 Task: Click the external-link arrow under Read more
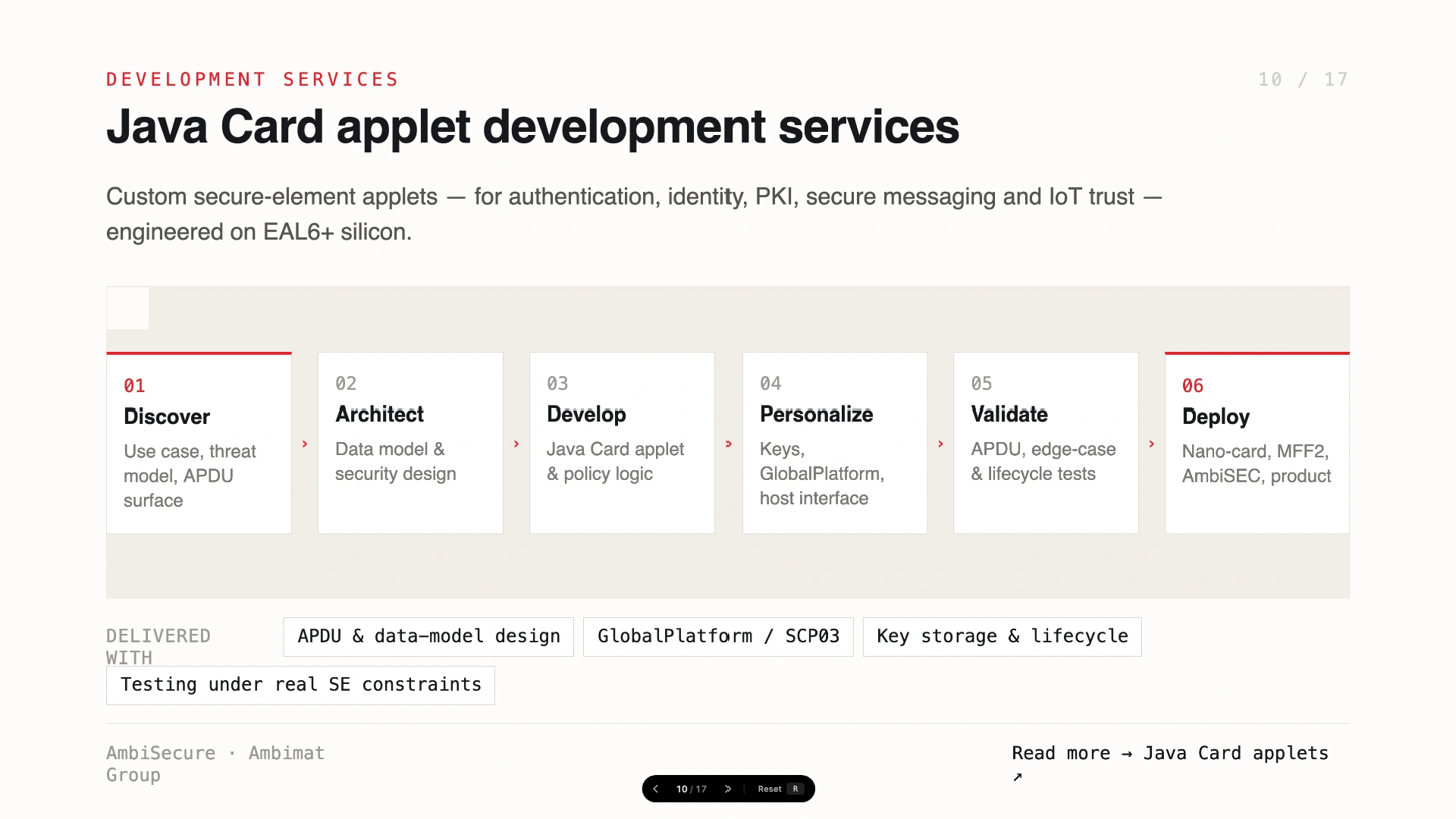tap(1018, 777)
